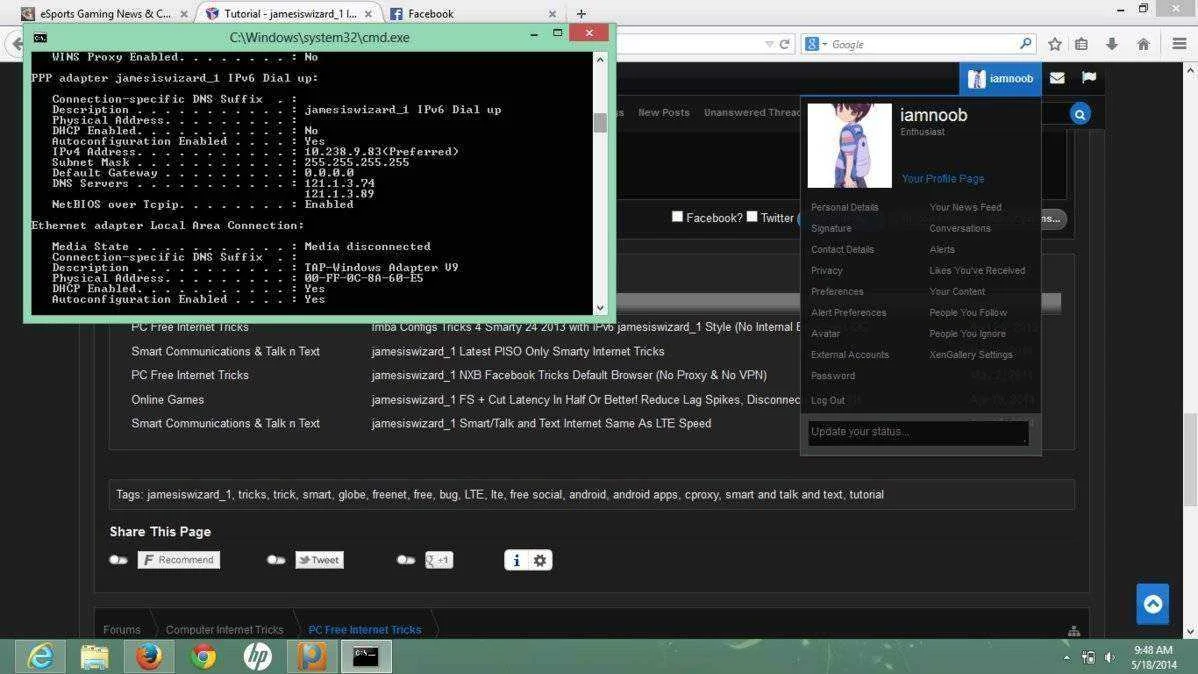Open the forum alerts flag icon
Screen dimensions: 1198x674
click(1089, 77)
